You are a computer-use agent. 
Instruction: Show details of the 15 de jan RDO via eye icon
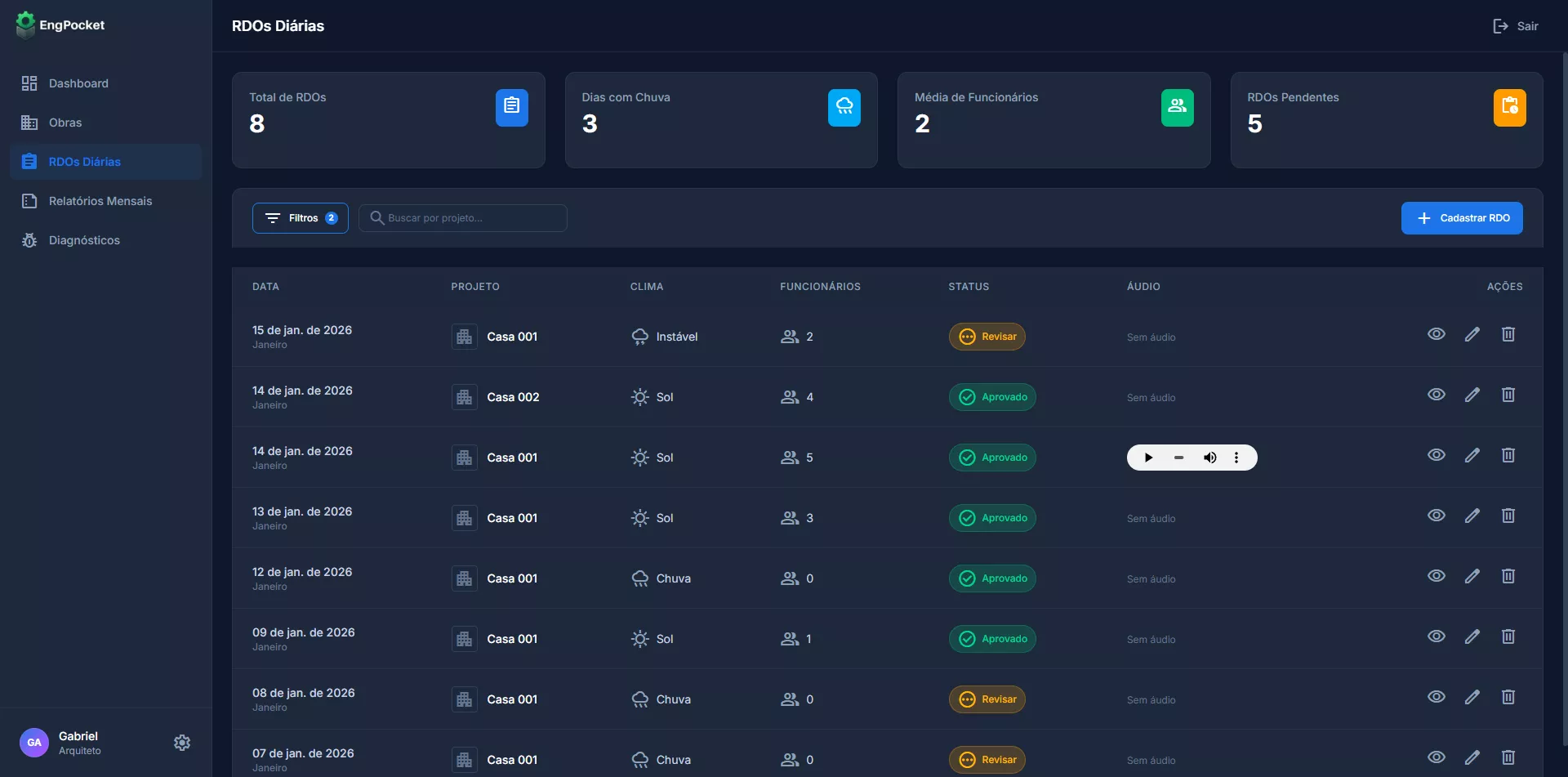pyautogui.click(x=1437, y=334)
